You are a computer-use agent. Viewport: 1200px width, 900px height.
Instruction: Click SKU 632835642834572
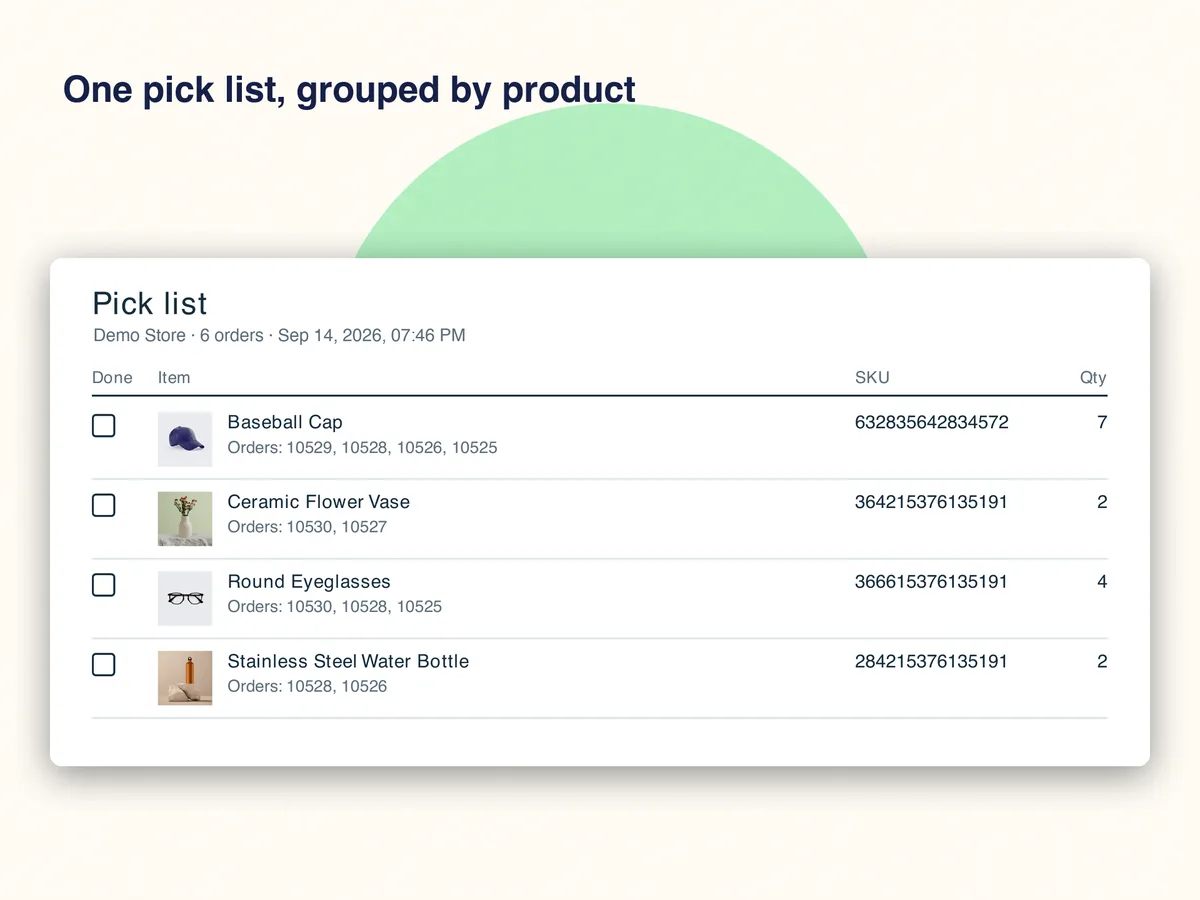[932, 422]
